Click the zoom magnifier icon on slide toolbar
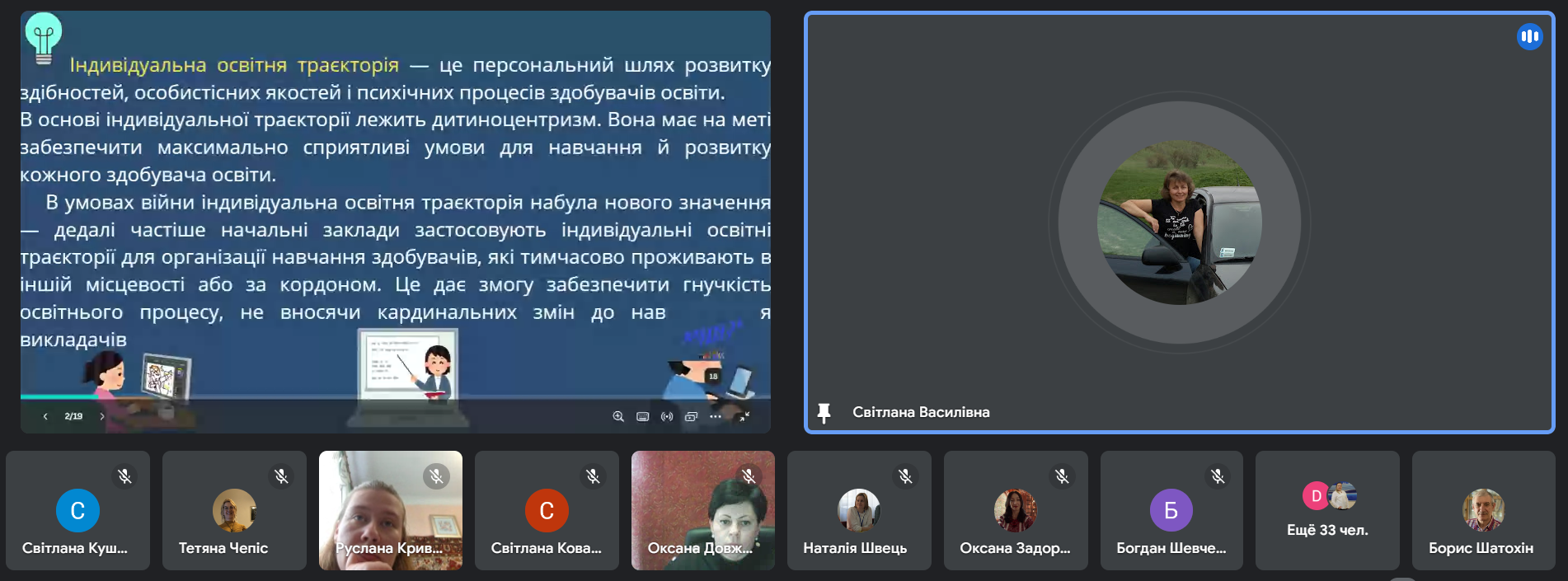This screenshot has height=581, width=1568. coord(618,417)
